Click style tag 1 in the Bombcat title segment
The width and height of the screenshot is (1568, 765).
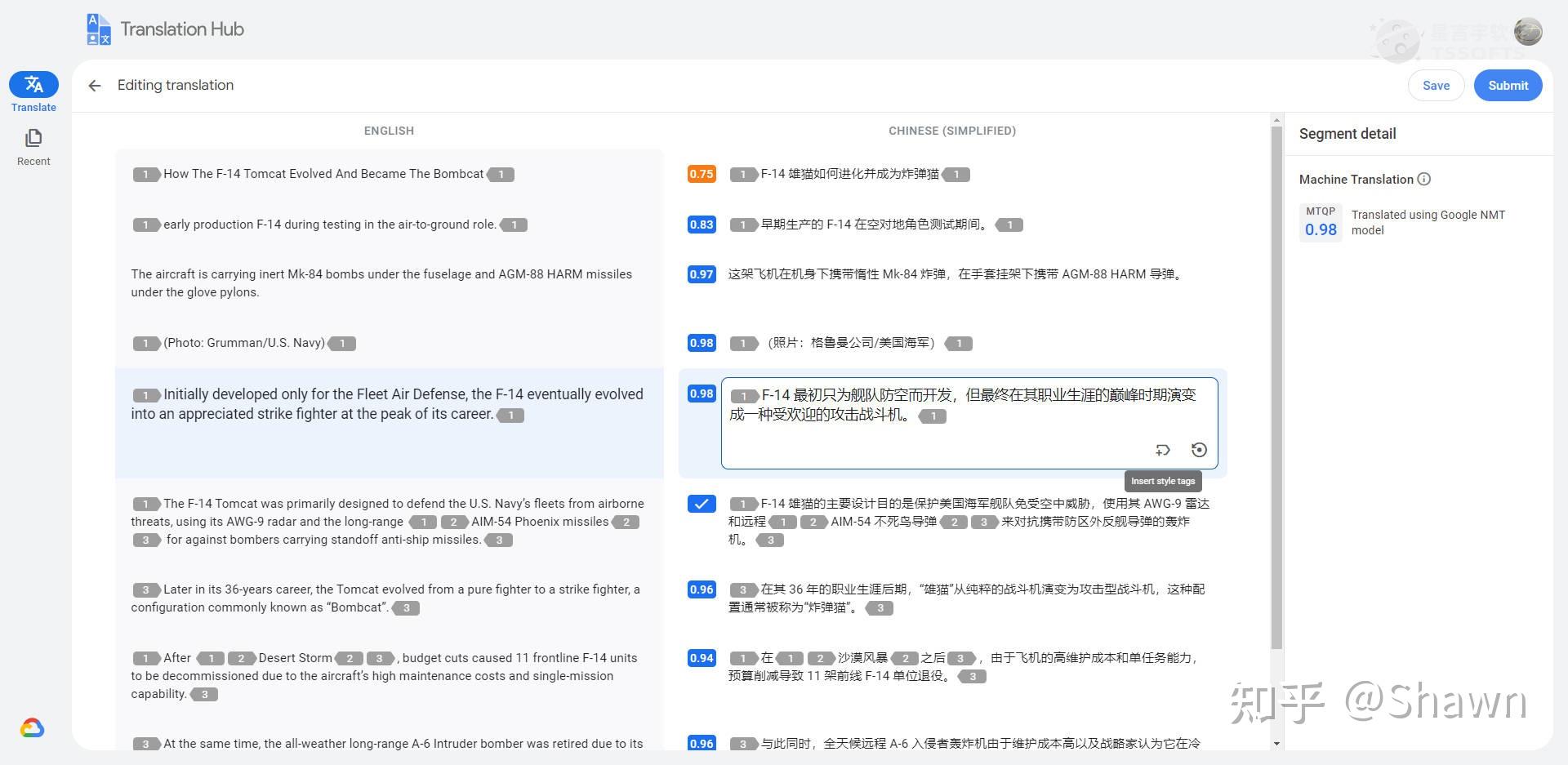(x=146, y=174)
